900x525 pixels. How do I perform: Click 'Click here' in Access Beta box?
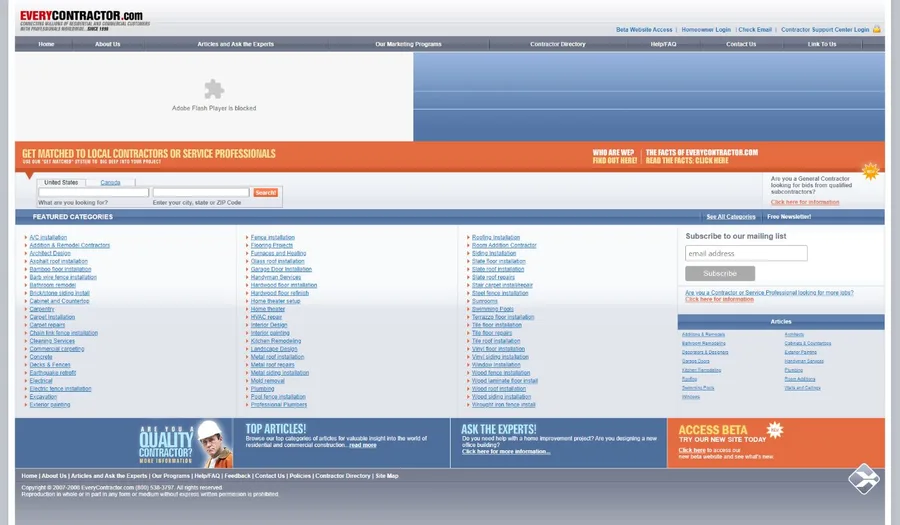[692, 450]
